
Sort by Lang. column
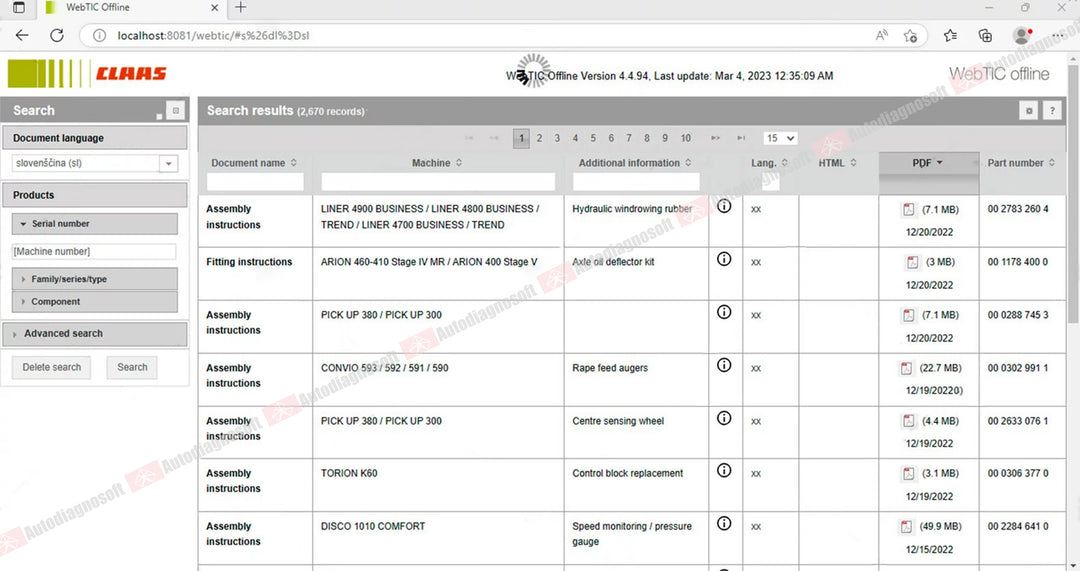click(x=784, y=163)
